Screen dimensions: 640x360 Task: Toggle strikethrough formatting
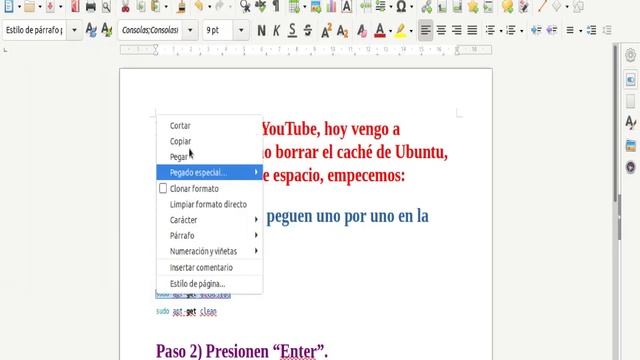point(308,30)
